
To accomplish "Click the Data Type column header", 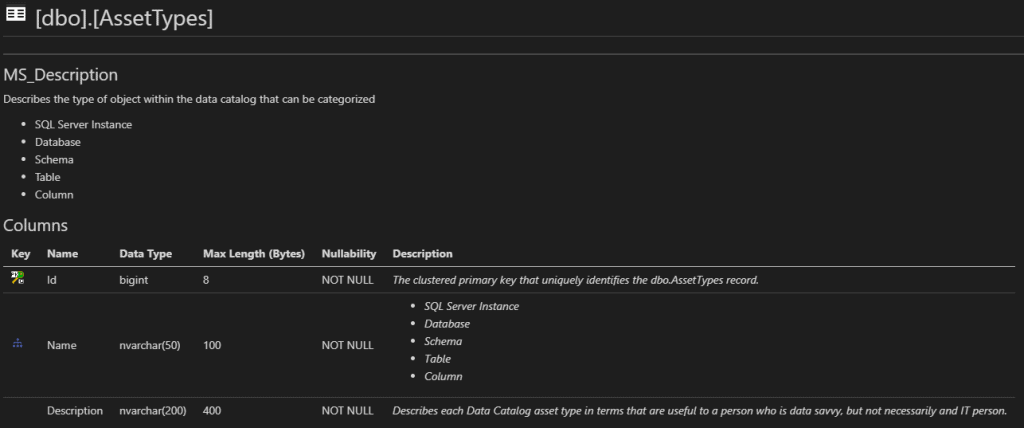I will (145, 254).
